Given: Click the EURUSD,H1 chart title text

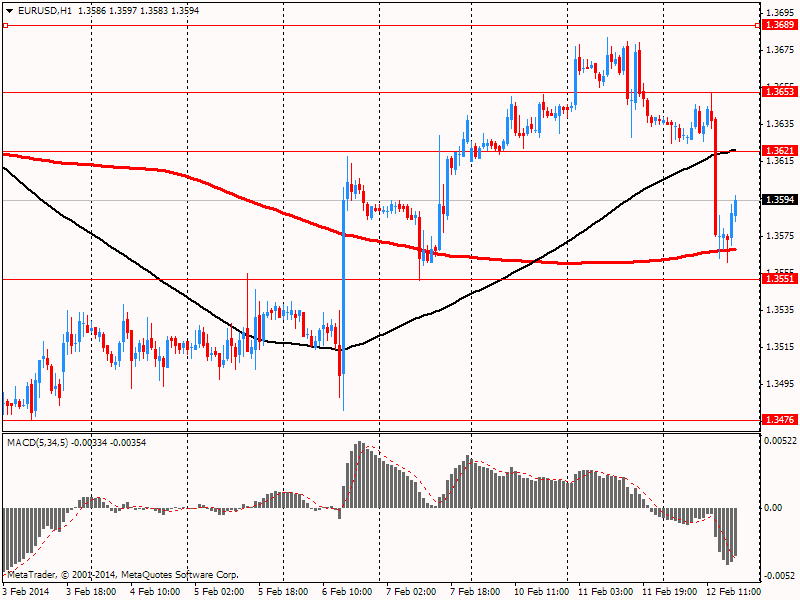Looking at the screenshot, I should (x=44, y=11).
